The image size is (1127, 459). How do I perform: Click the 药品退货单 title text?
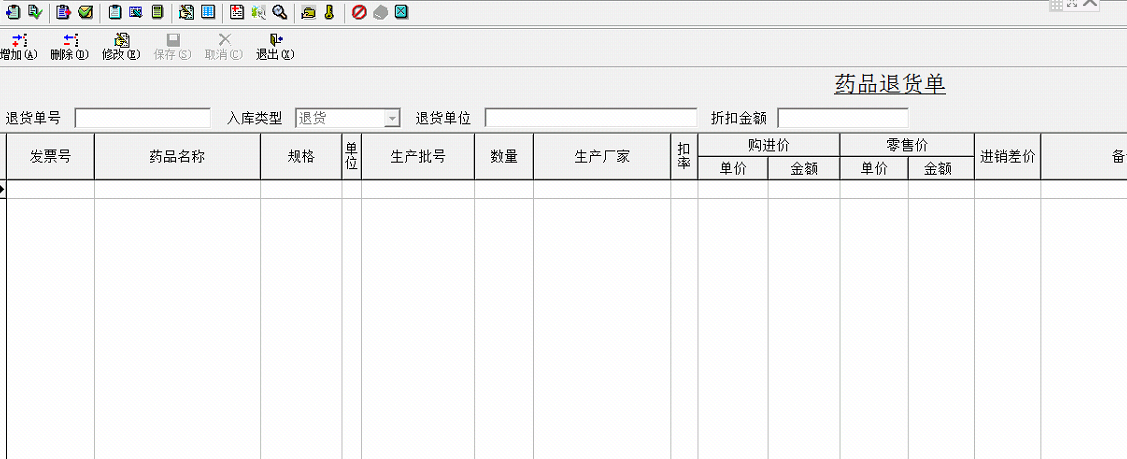890,85
